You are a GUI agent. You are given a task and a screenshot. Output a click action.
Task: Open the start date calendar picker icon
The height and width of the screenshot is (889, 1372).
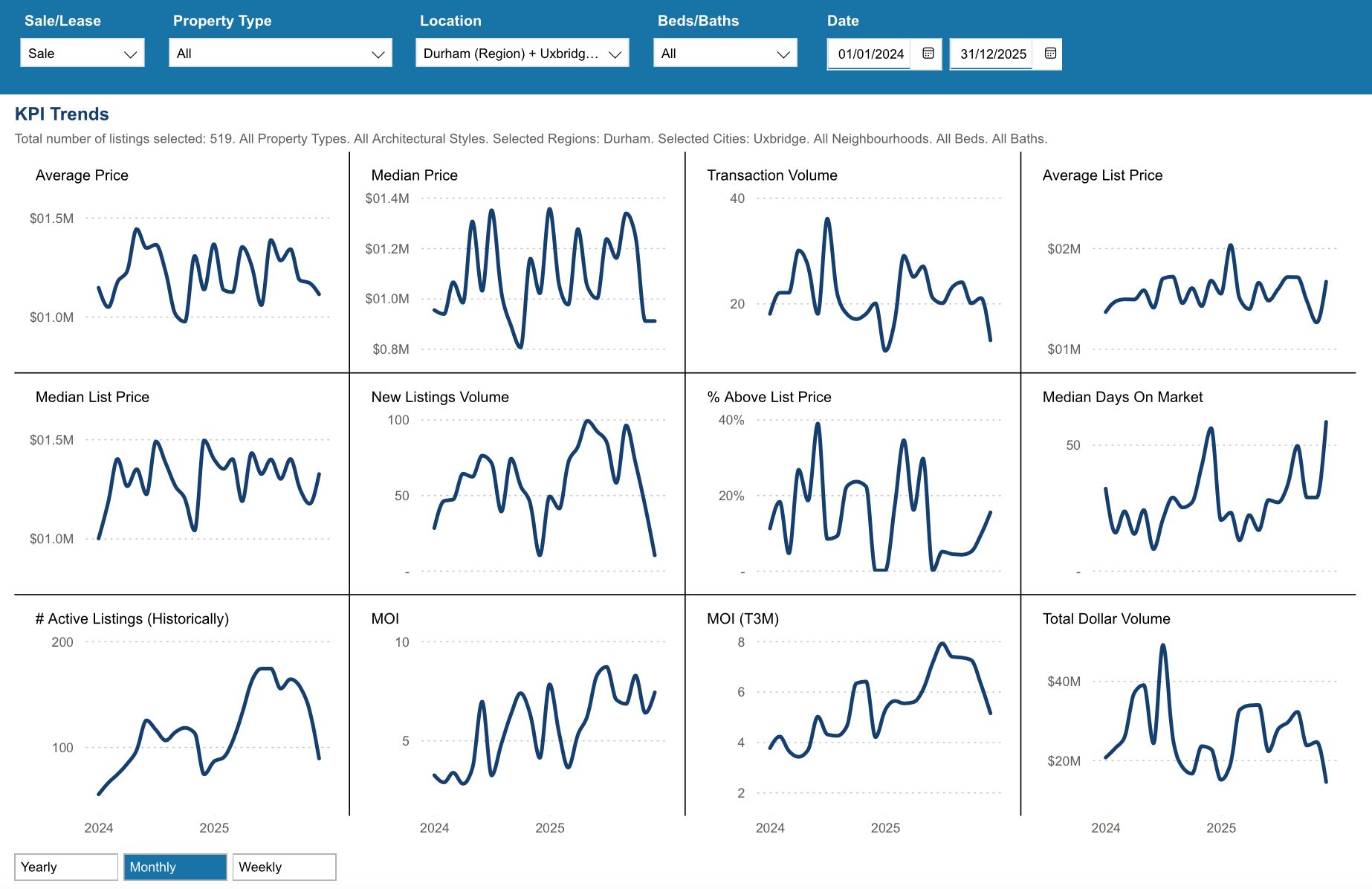(928, 54)
